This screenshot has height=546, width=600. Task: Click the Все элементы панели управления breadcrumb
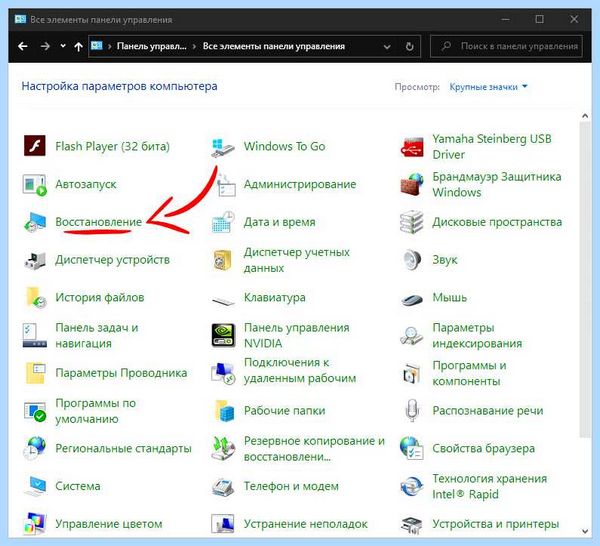[x=274, y=46]
